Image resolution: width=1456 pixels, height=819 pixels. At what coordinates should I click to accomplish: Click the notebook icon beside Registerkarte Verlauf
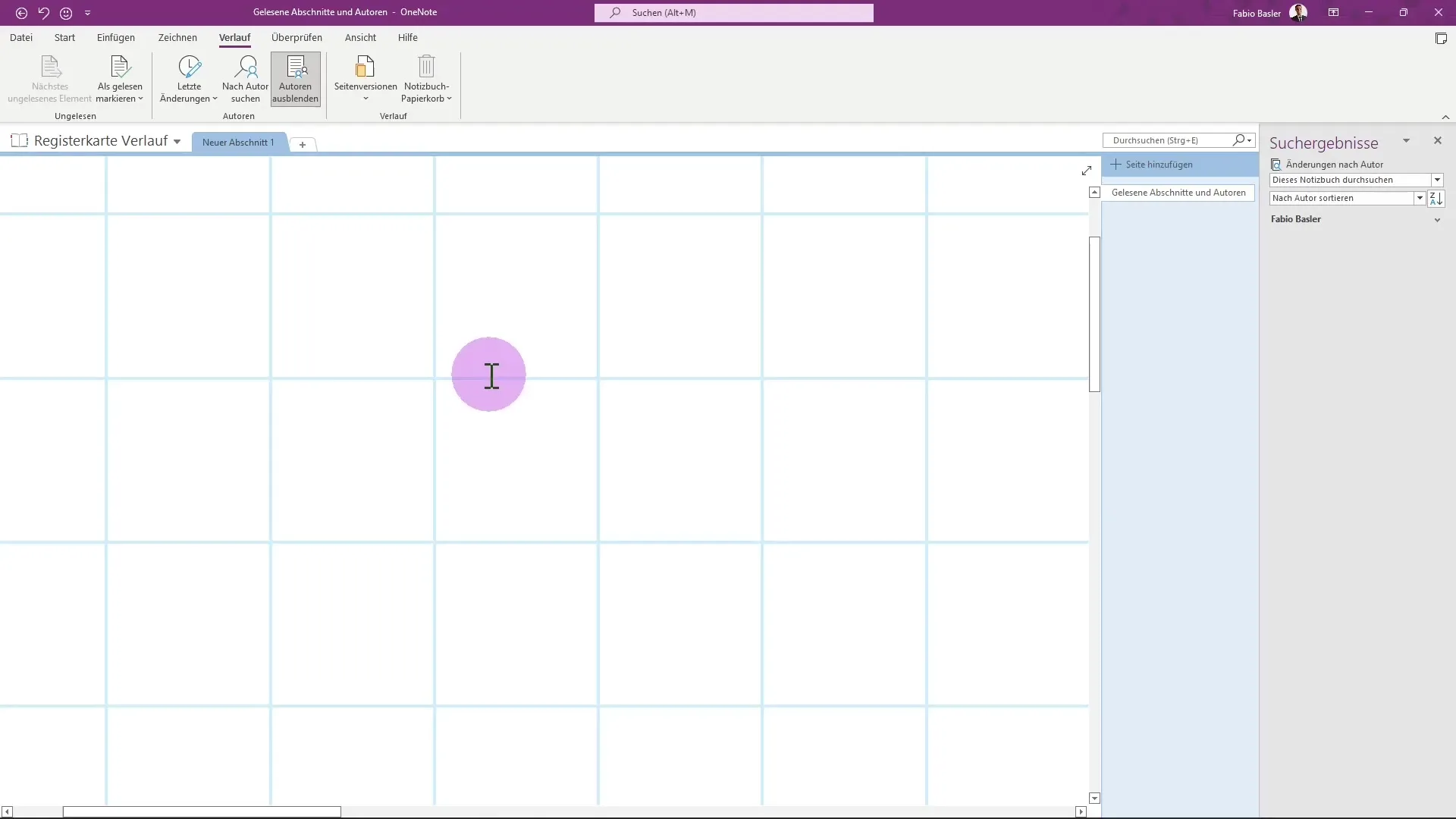click(x=20, y=140)
